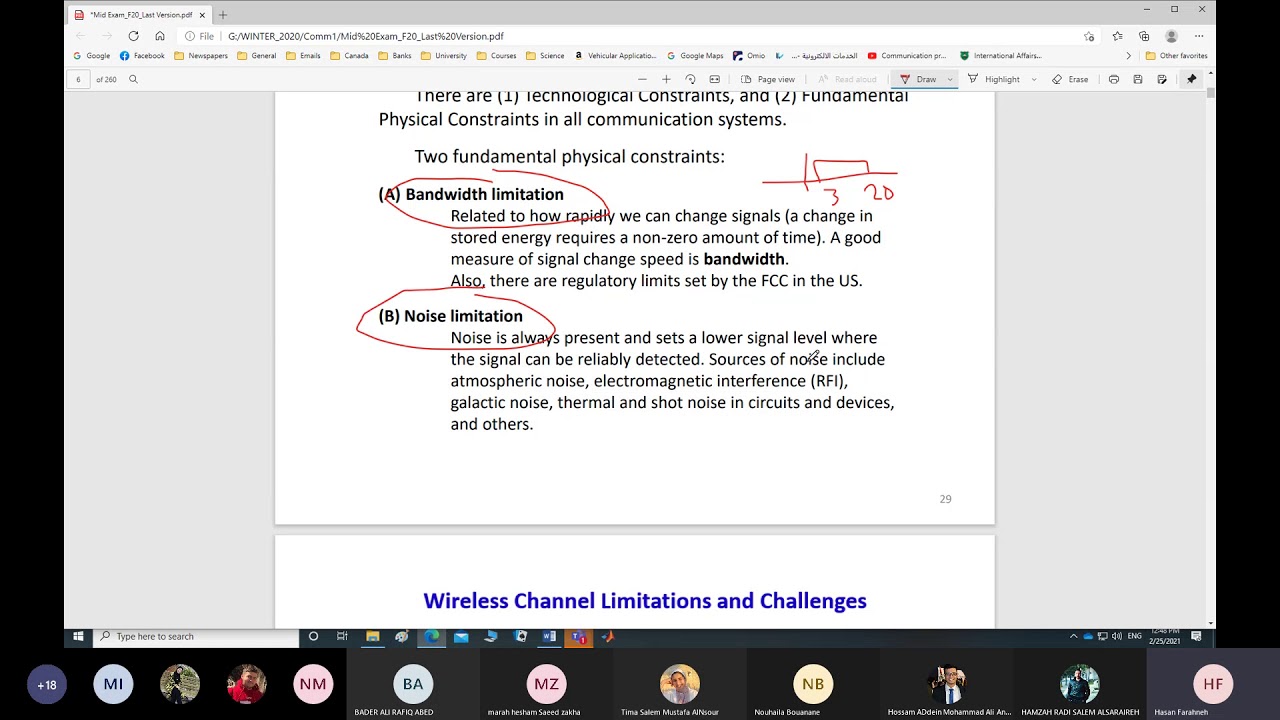Image resolution: width=1280 pixels, height=720 pixels.
Task: Open the Other favorites folder
Action: [1177, 56]
